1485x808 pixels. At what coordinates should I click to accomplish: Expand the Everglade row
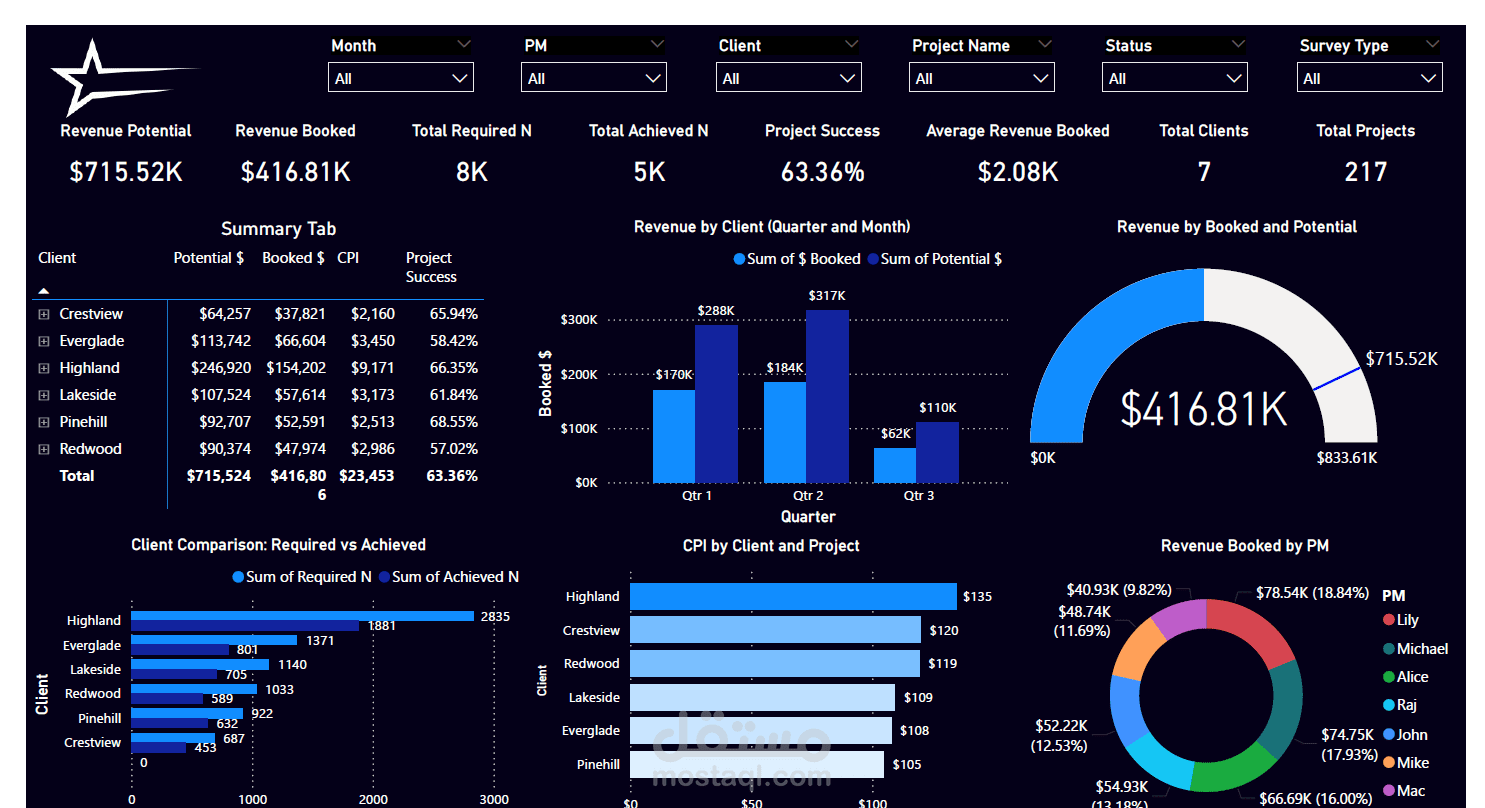pos(44,341)
